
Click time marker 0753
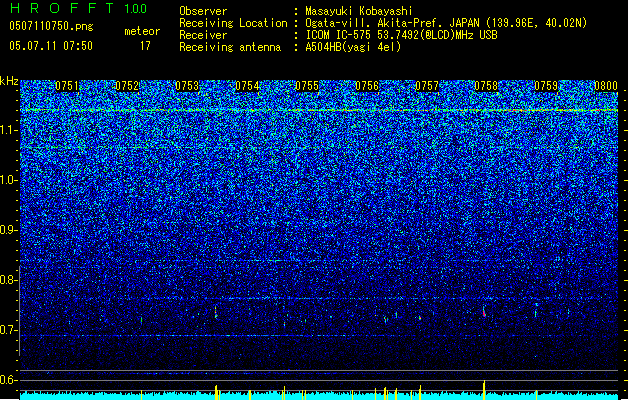pyautogui.click(x=187, y=86)
